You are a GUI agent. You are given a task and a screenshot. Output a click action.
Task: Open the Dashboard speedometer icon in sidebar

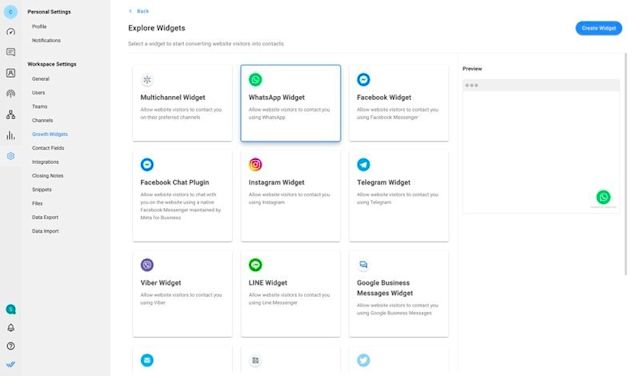(11, 32)
